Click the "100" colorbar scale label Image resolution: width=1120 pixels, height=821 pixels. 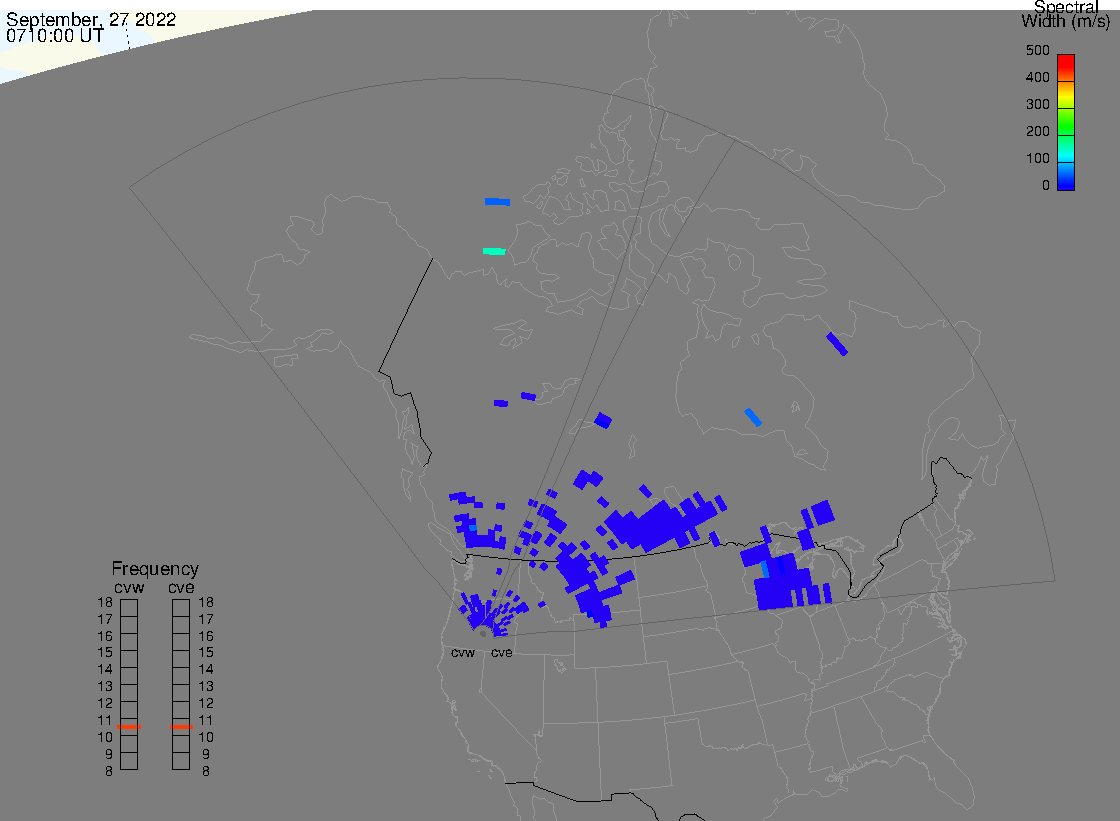tap(1037, 159)
